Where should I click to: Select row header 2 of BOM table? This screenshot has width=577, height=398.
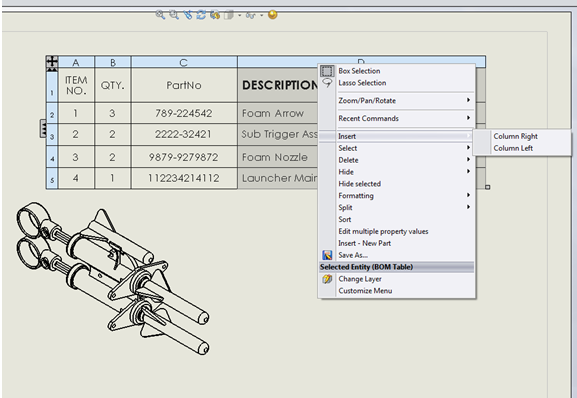(x=52, y=114)
